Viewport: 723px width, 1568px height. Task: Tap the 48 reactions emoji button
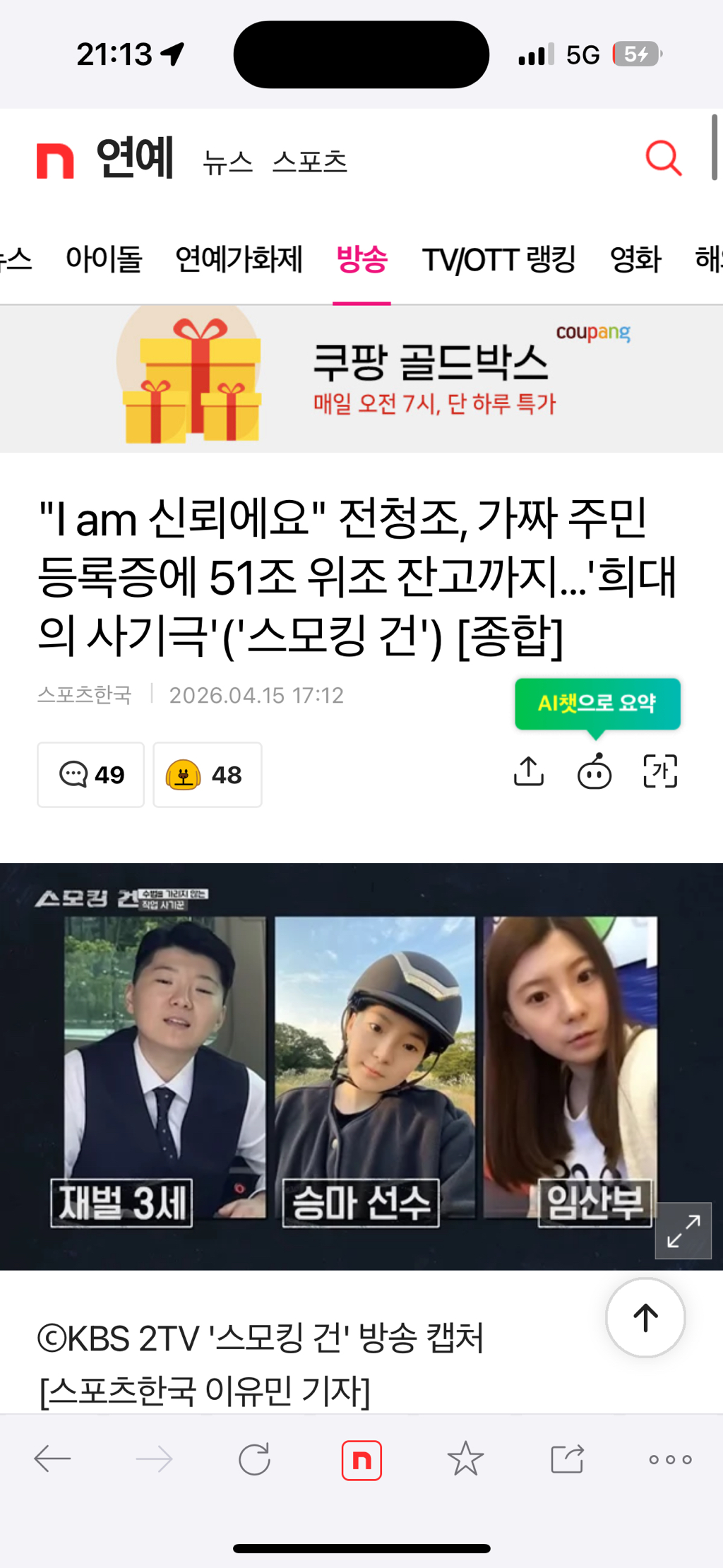point(208,775)
